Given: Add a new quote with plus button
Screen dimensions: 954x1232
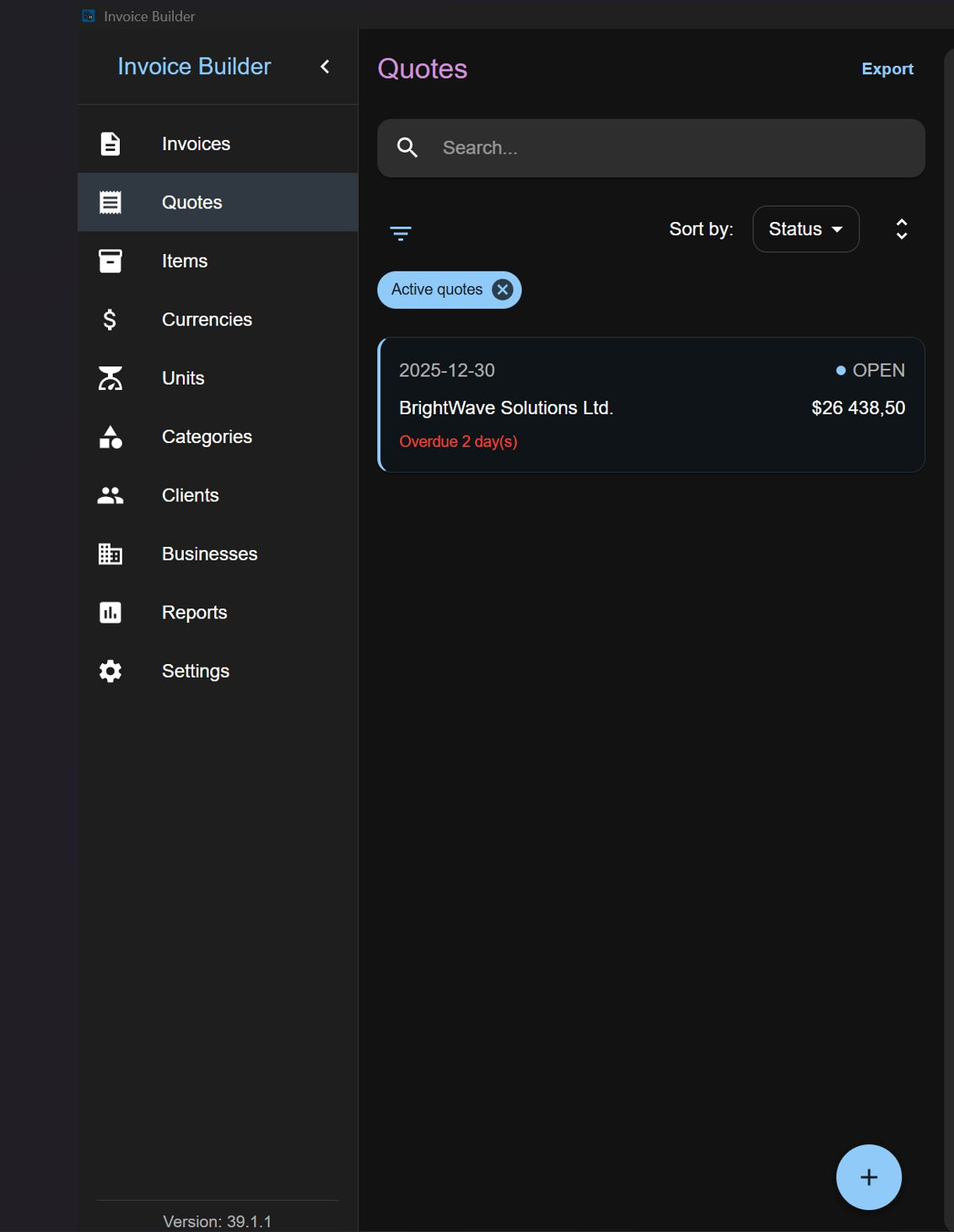Looking at the screenshot, I should click(869, 1177).
